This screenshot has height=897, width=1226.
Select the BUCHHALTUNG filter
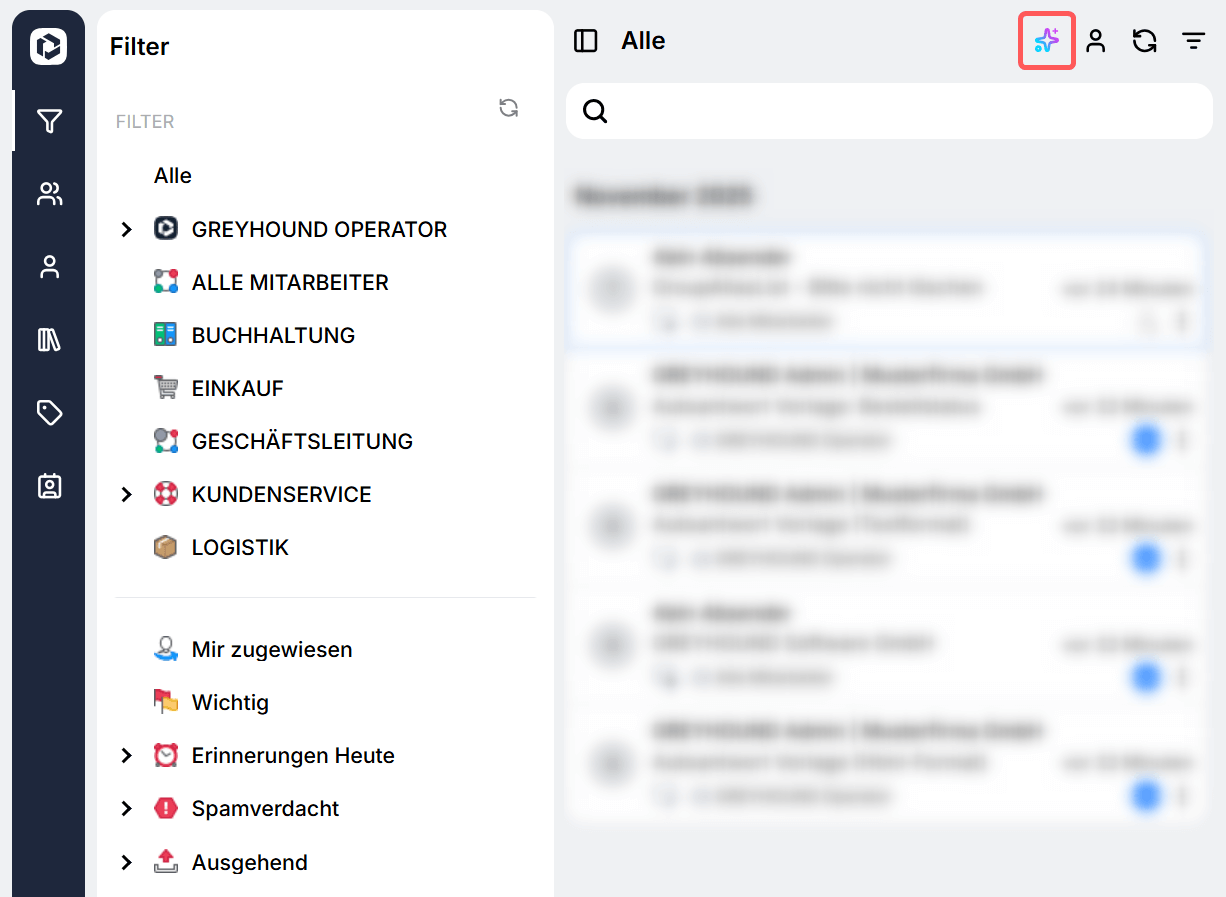click(272, 336)
